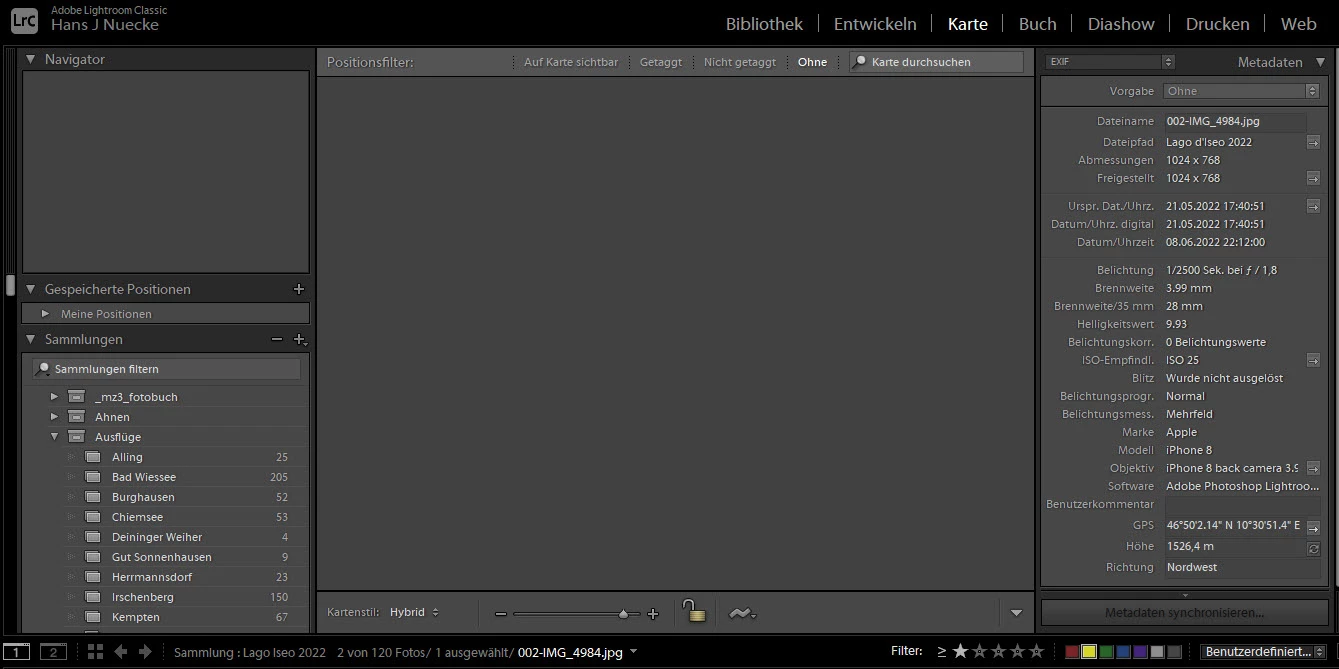The image size is (1339, 669).
Task: Create new collection with Sammlungen plus icon
Action: click(x=299, y=340)
